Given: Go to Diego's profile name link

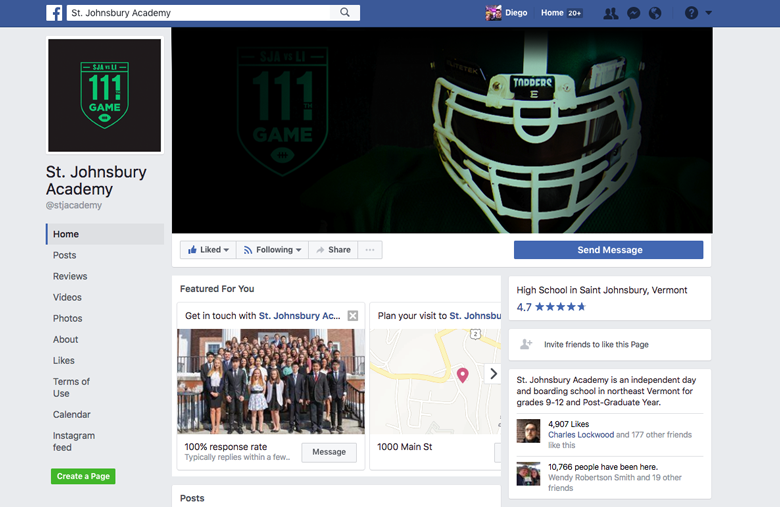Looking at the screenshot, I should point(516,13).
